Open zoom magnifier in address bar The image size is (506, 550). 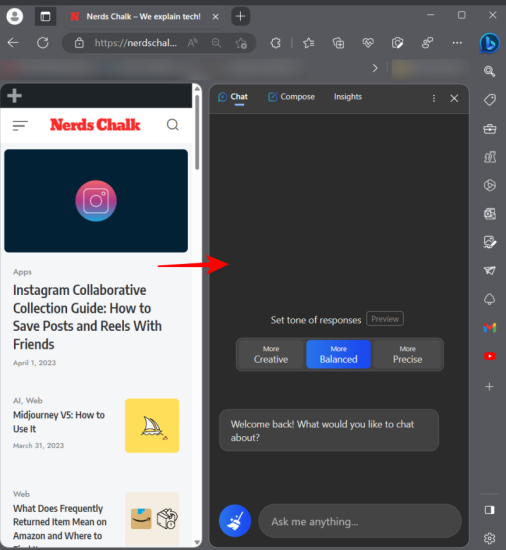click(x=216, y=43)
